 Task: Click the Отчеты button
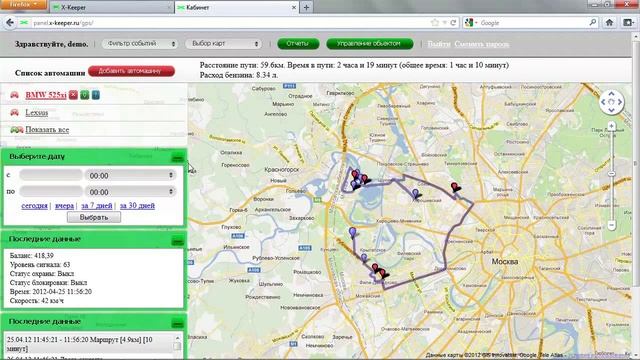tap(298, 44)
